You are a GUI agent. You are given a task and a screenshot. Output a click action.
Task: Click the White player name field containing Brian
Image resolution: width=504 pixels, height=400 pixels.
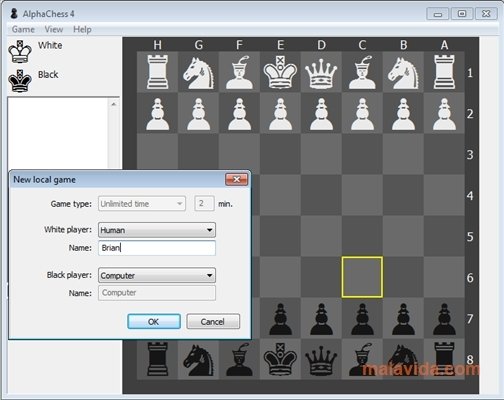tap(157, 248)
